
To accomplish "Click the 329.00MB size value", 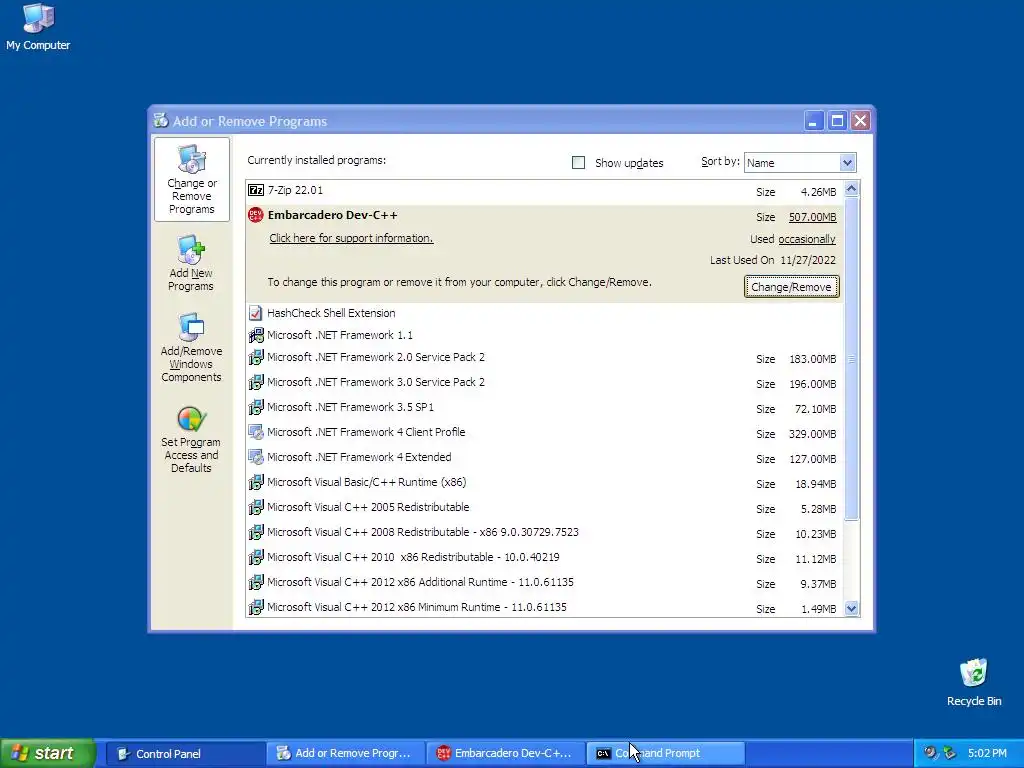I will [x=812, y=434].
